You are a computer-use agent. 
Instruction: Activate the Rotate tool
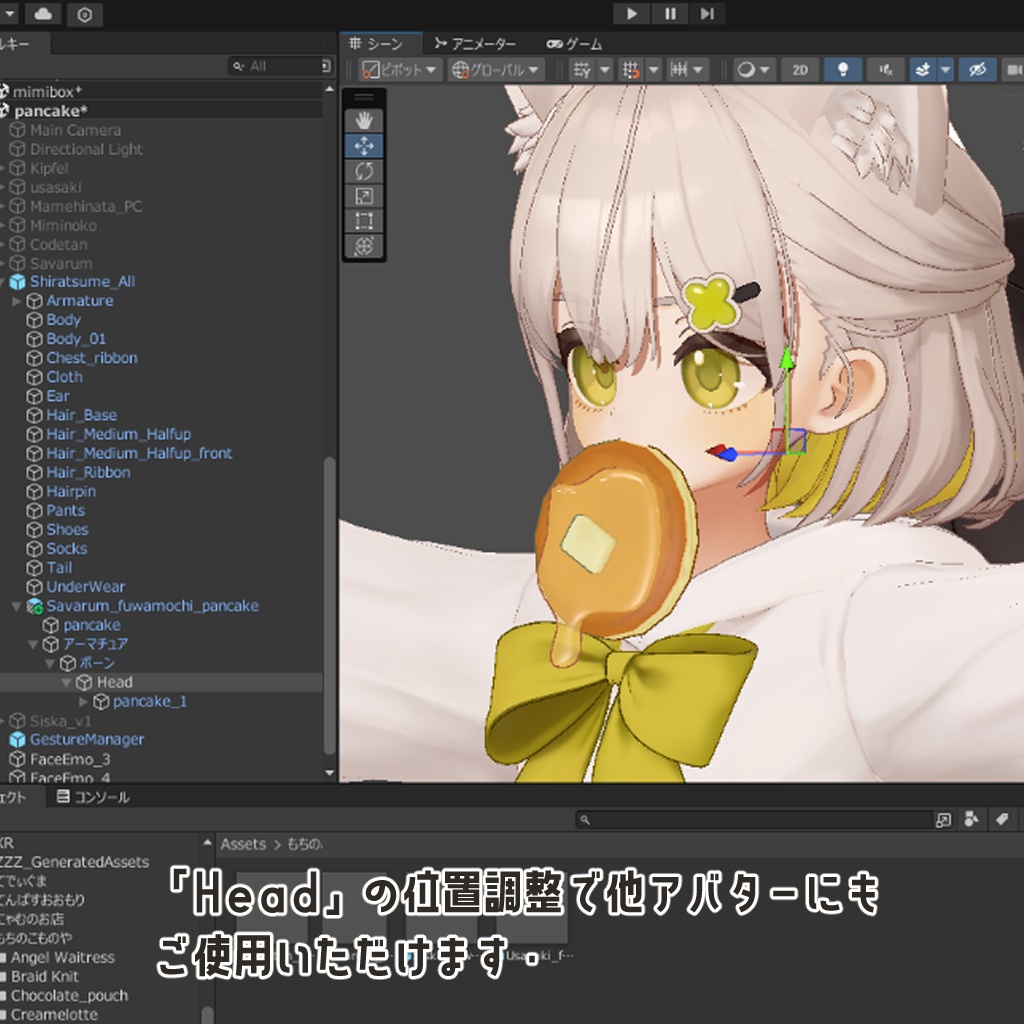pyautogui.click(x=364, y=170)
